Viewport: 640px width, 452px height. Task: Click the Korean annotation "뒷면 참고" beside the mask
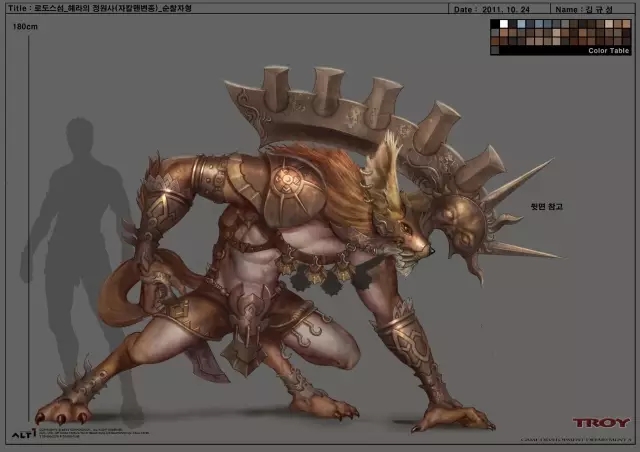point(547,207)
